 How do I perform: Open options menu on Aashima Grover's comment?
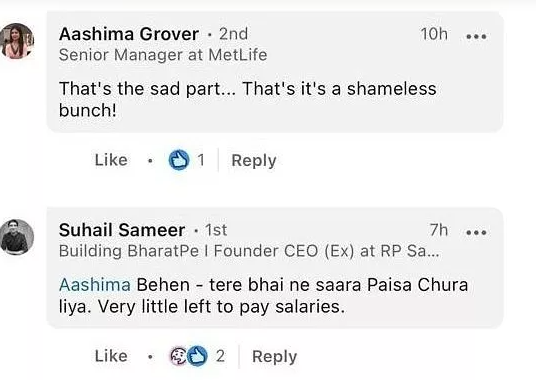point(476,36)
